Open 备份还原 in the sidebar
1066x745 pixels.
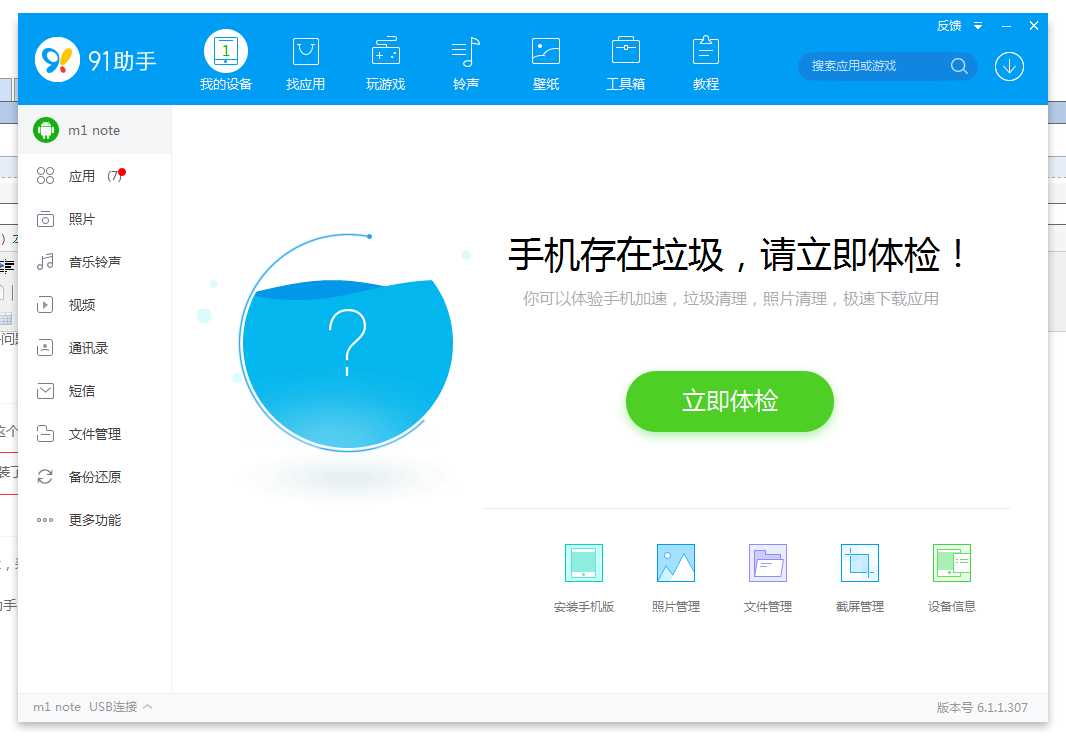[94, 477]
